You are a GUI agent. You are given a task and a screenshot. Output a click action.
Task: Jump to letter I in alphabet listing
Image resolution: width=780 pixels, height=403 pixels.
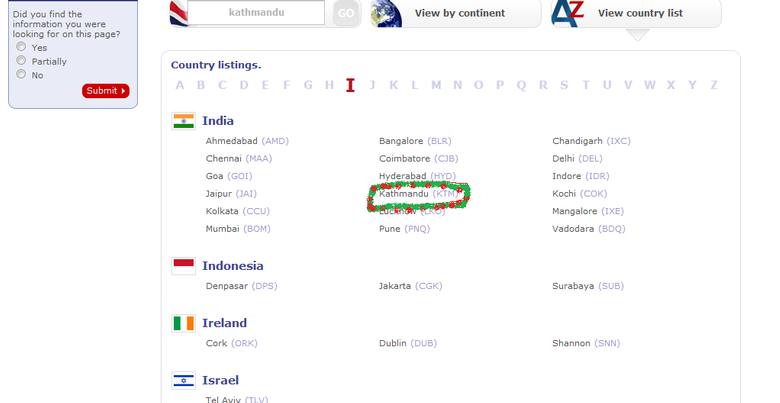[x=350, y=85]
